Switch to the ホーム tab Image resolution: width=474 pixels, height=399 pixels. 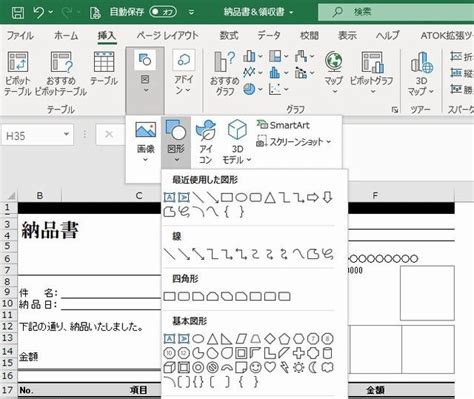[x=66, y=35]
